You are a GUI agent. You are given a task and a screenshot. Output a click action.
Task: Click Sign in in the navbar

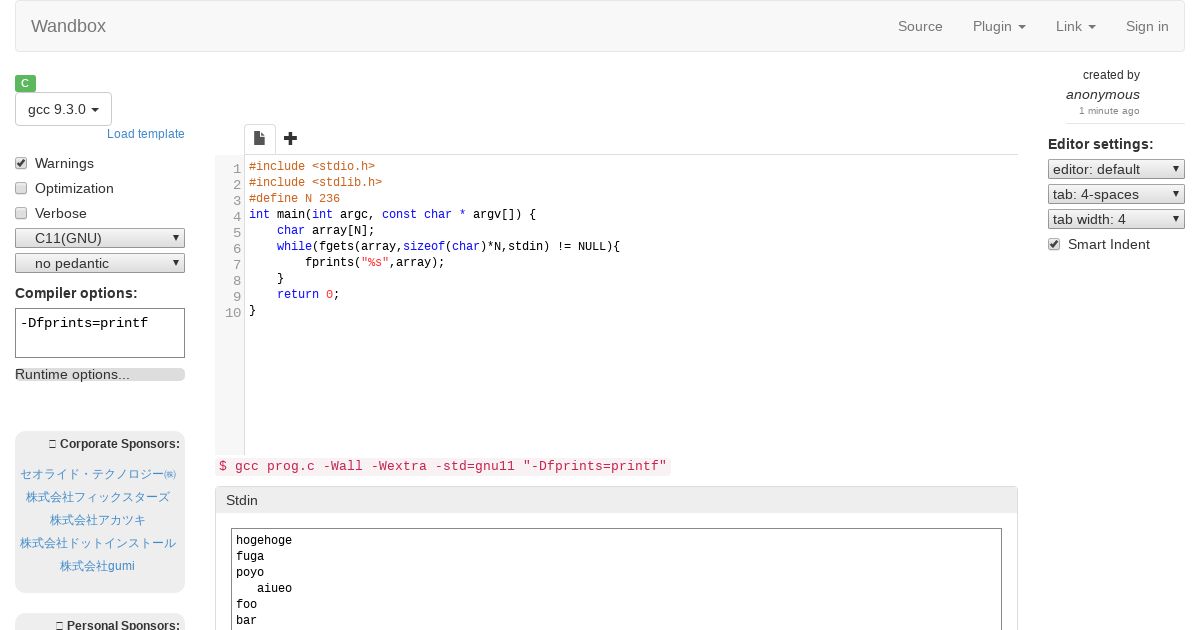1147,26
